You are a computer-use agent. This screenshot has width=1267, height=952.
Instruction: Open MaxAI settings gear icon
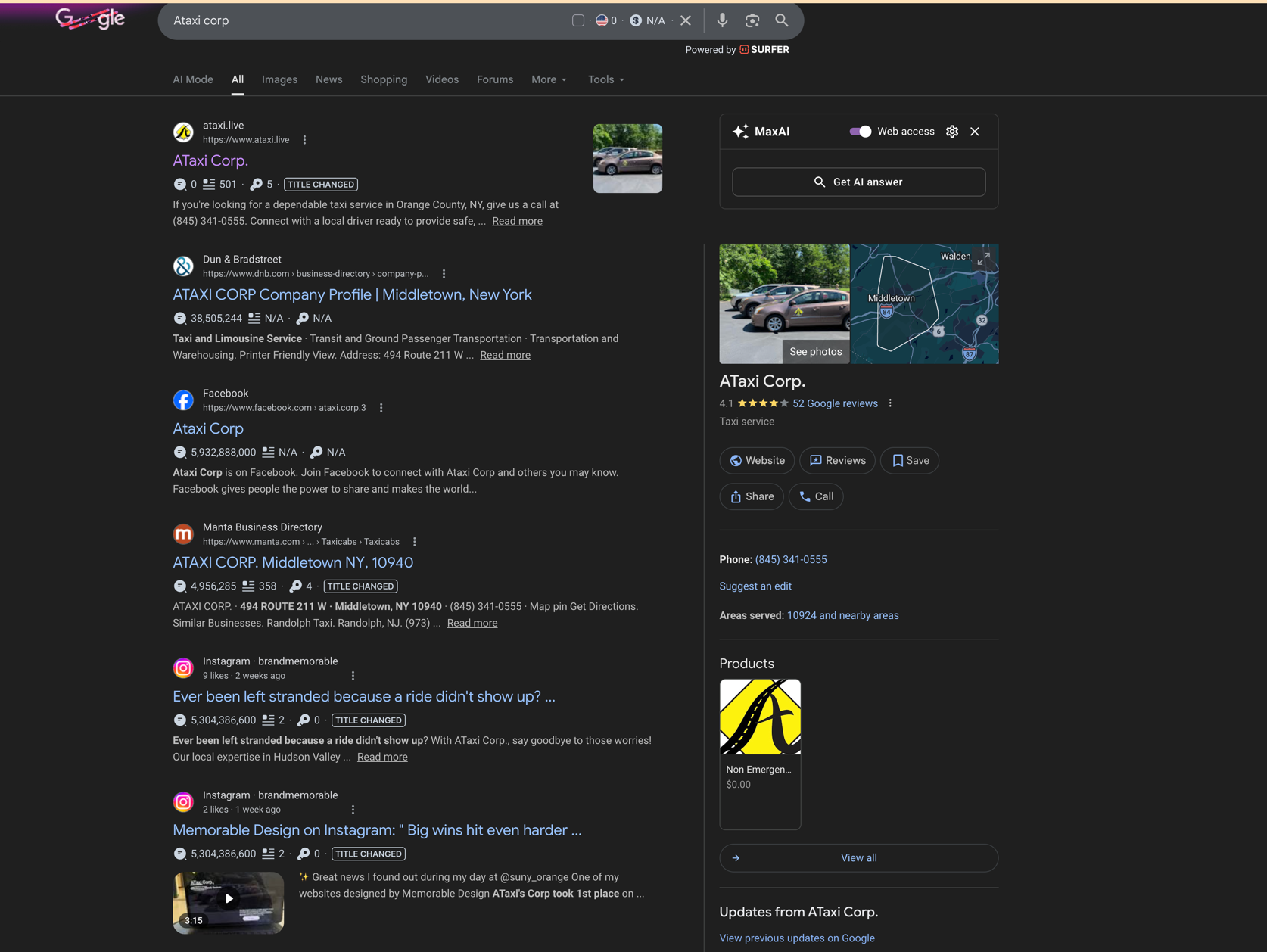pos(952,132)
